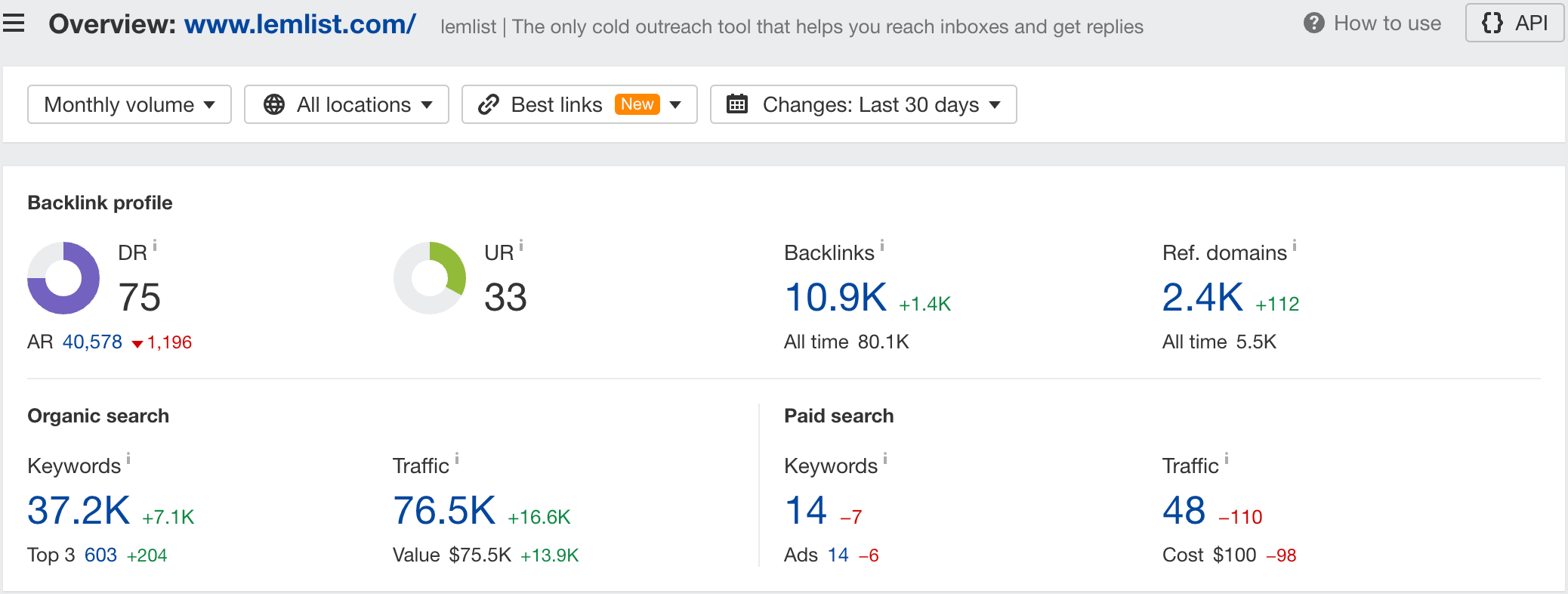Image resolution: width=1568 pixels, height=594 pixels.
Task: Click the Backlink profile heading
Action: coord(100,203)
